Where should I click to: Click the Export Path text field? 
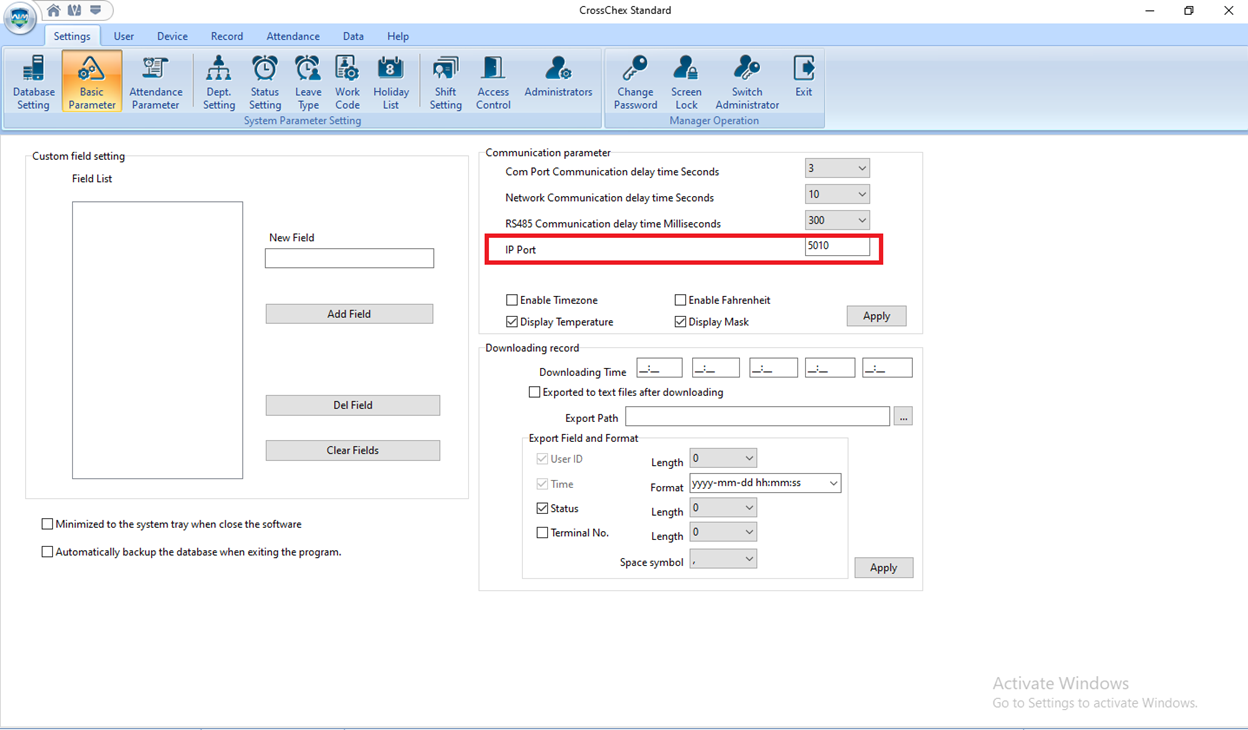[757, 416]
